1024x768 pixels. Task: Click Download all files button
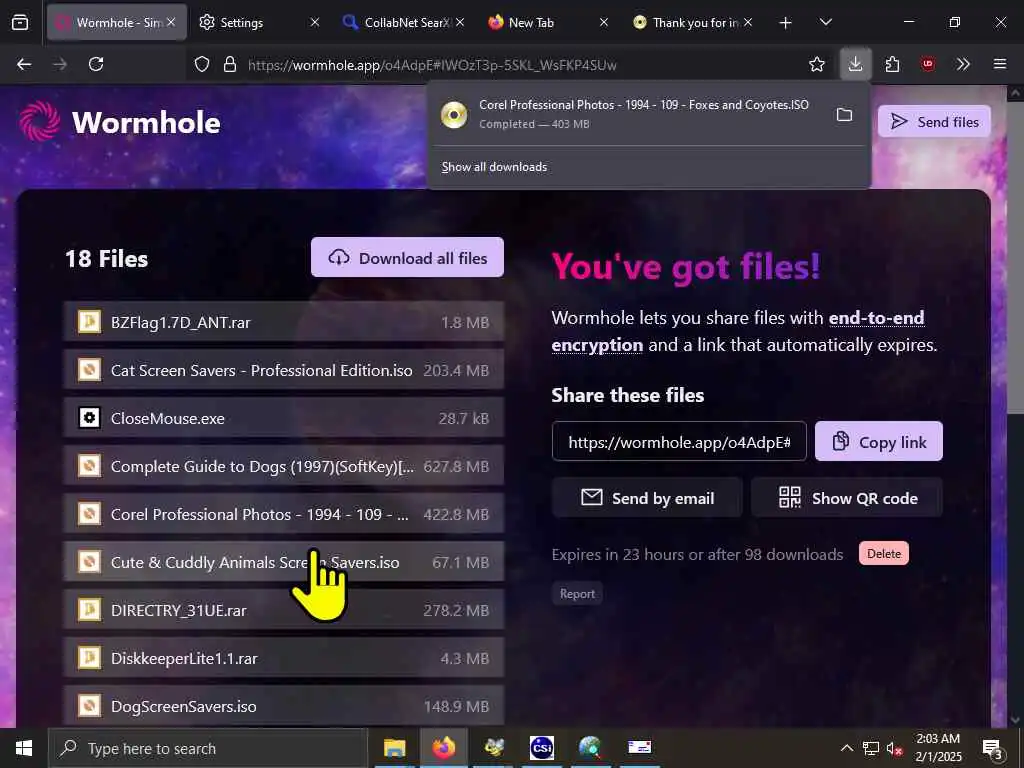(x=407, y=257)
